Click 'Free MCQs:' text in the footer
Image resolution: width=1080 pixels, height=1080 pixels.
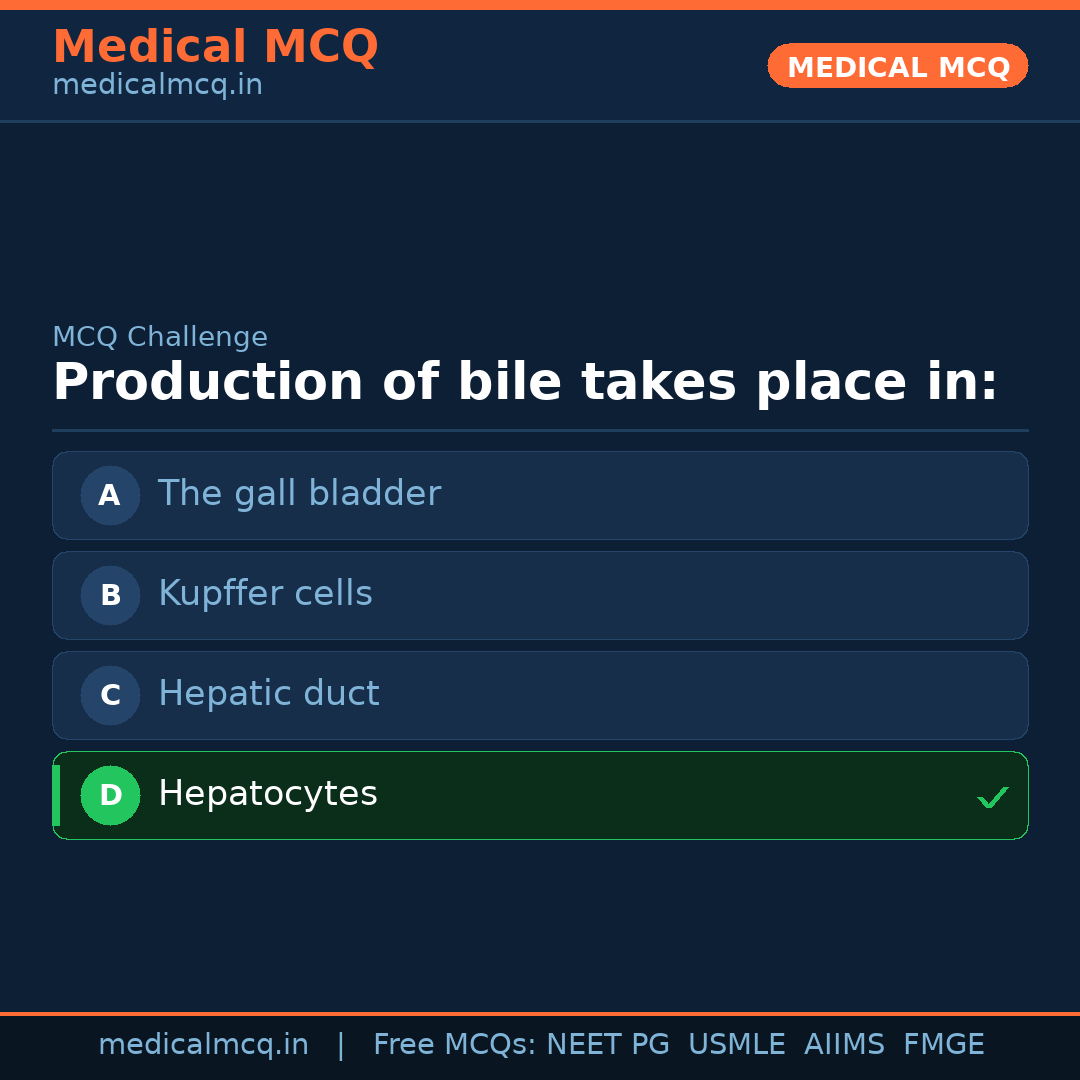tap(455, 1045)
